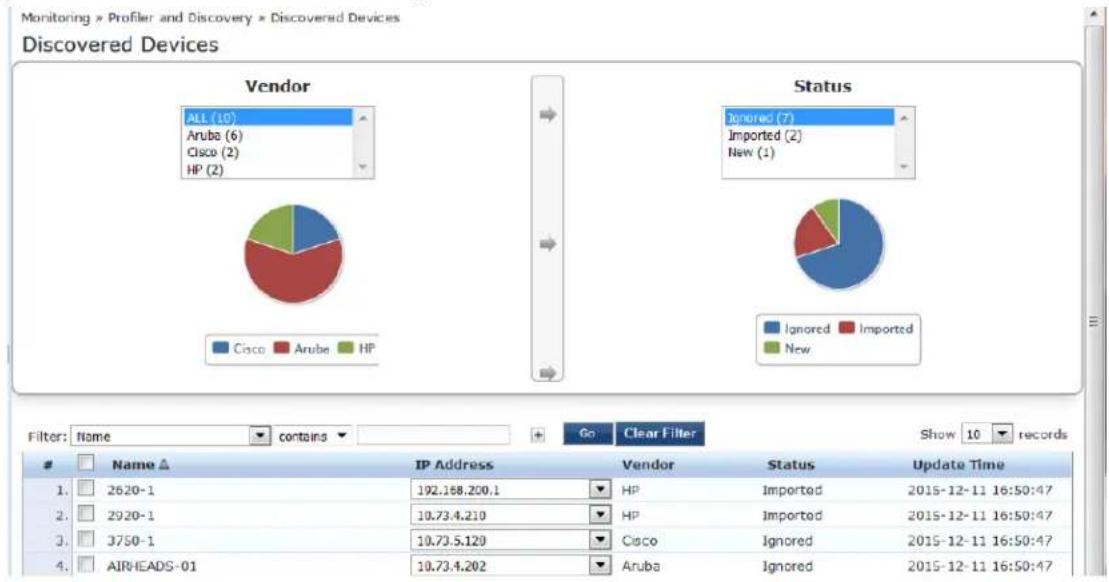Expand IP address dropdown for 10.73.4.210
Screen dimensions: 1109x582
(600, 515)
